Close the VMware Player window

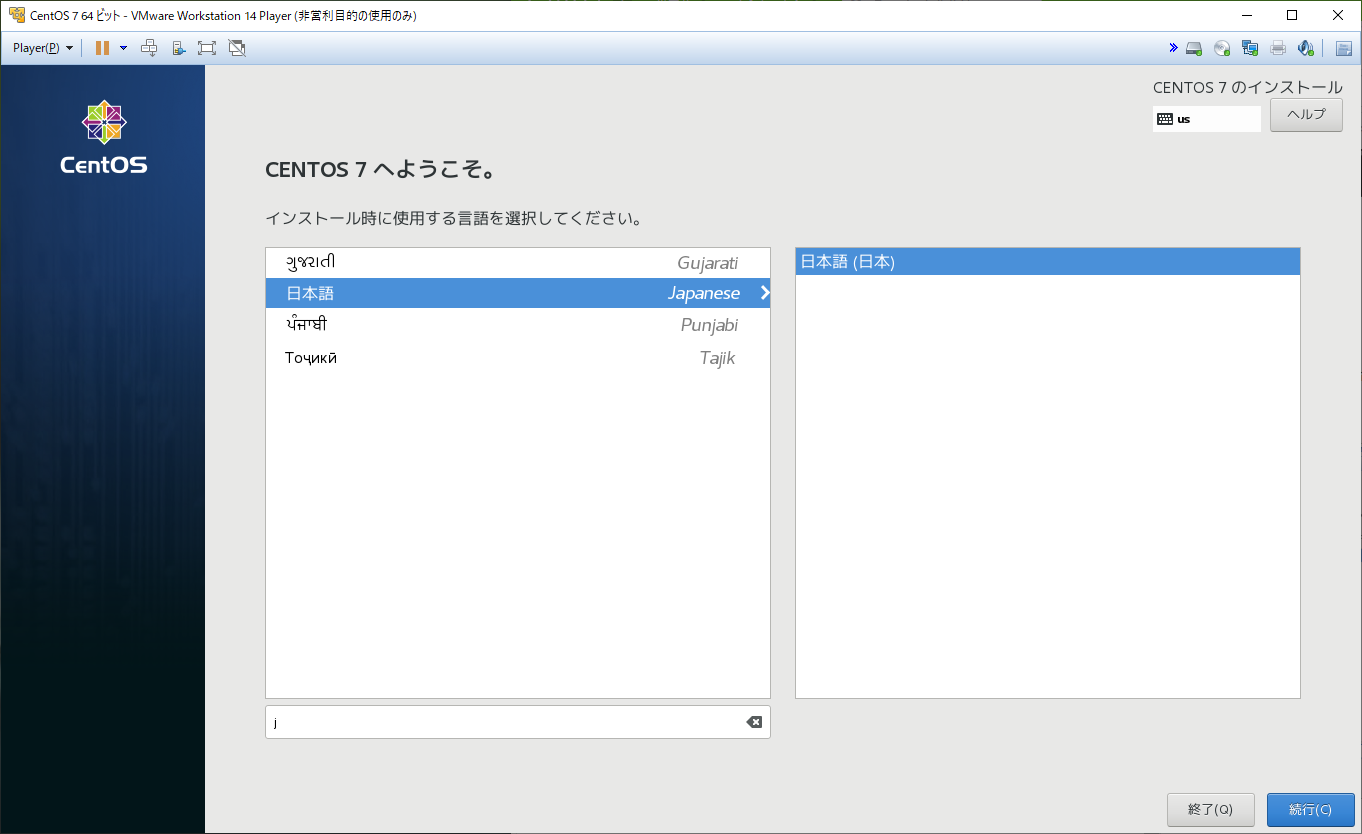(1338, 15)
